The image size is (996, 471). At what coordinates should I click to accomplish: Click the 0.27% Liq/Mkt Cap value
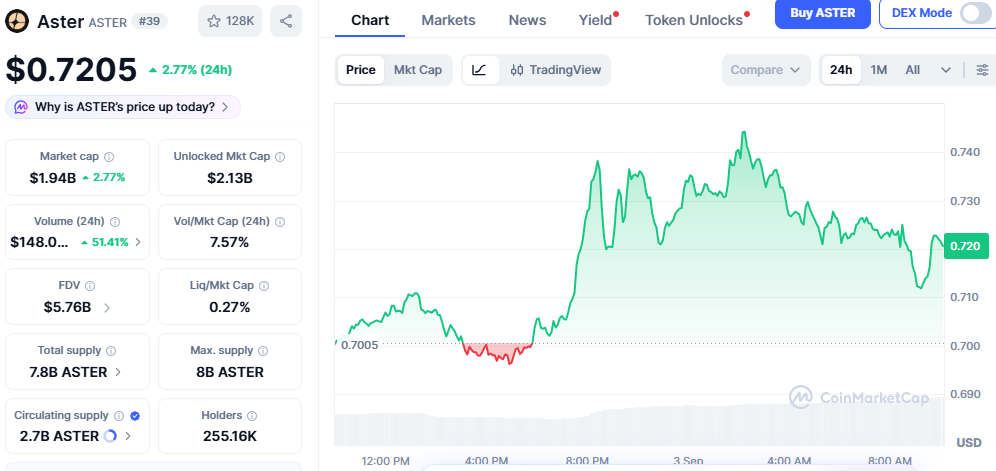pos(229,308)
